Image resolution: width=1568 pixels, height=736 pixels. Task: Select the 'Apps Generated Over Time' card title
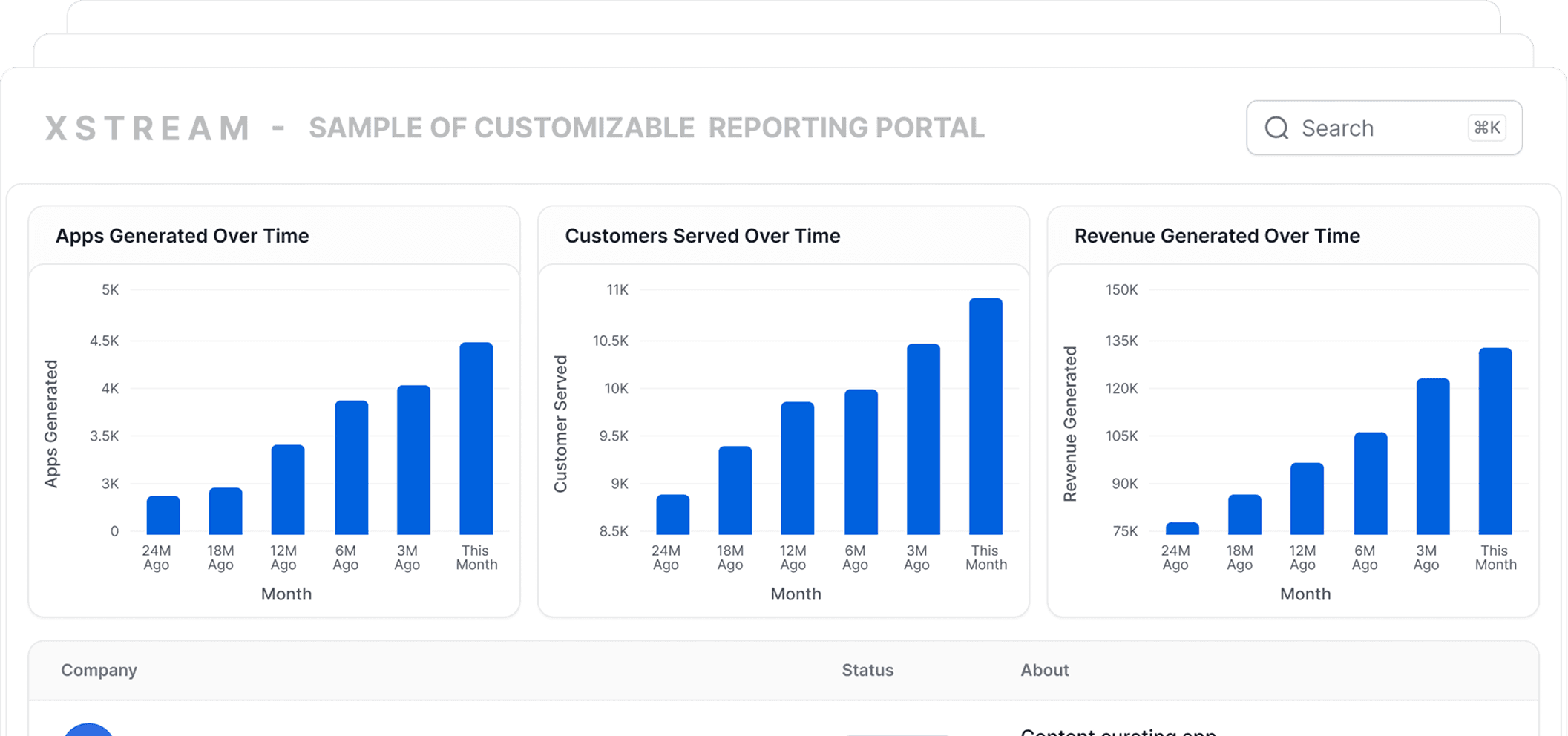click(183, 236)
